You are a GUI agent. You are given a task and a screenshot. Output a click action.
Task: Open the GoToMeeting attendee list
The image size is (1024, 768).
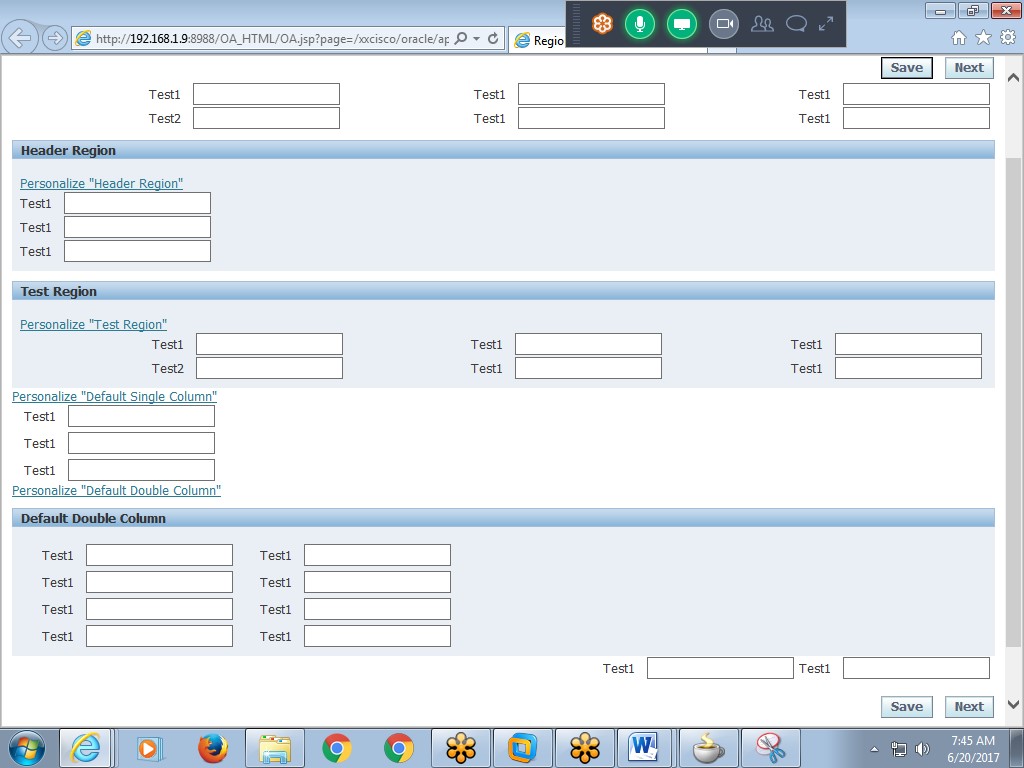(x=762, y=25)
